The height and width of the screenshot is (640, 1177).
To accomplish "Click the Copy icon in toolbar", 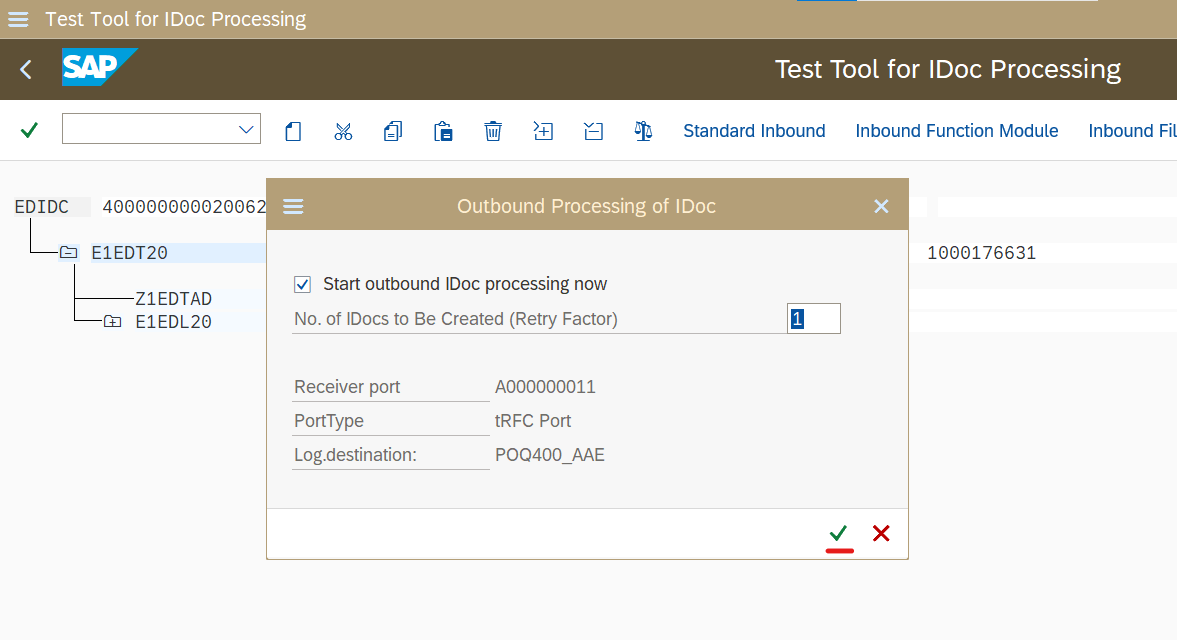I will (393, 131).
